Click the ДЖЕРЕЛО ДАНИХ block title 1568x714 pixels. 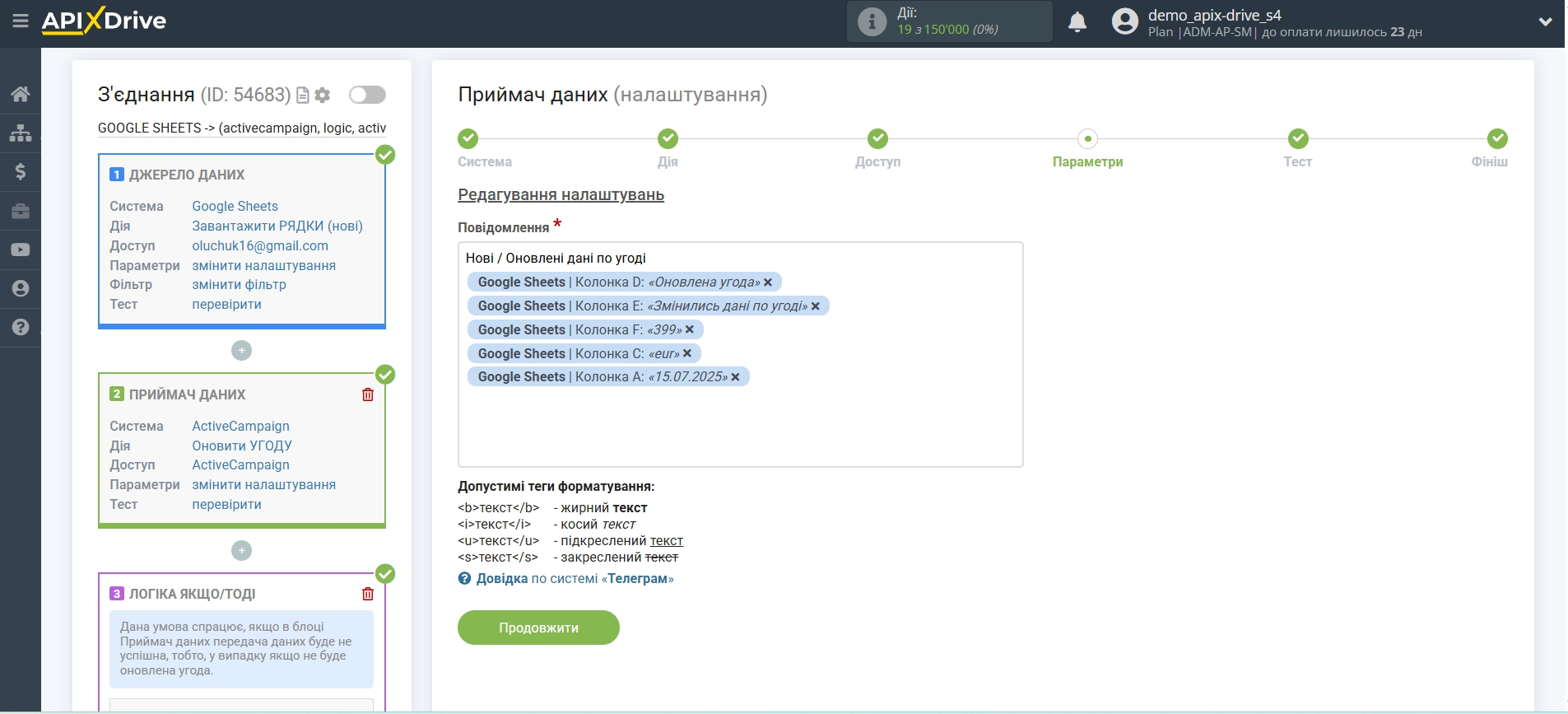pos(187,175)
